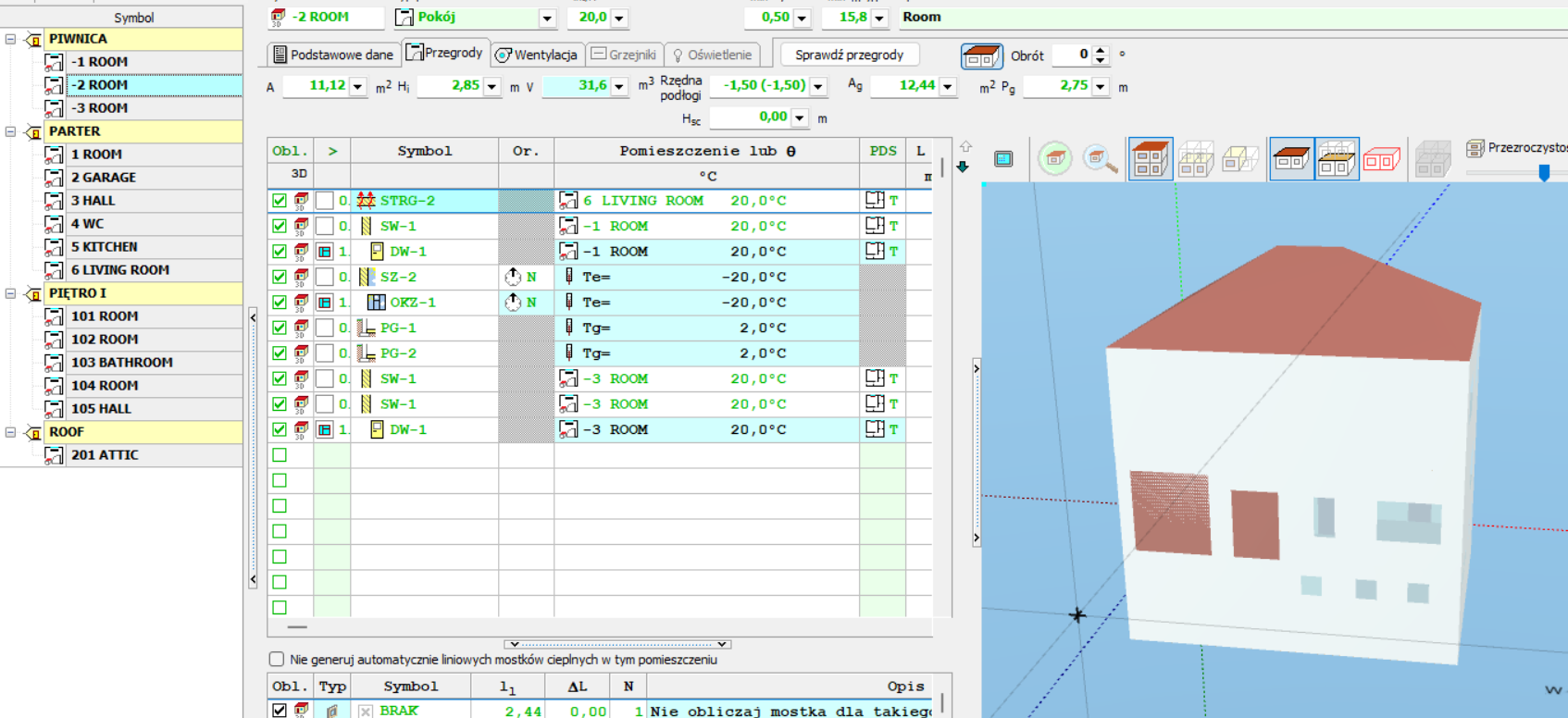
Task: Click the green down arrow above the 3D view
Action: pos(963,167)
